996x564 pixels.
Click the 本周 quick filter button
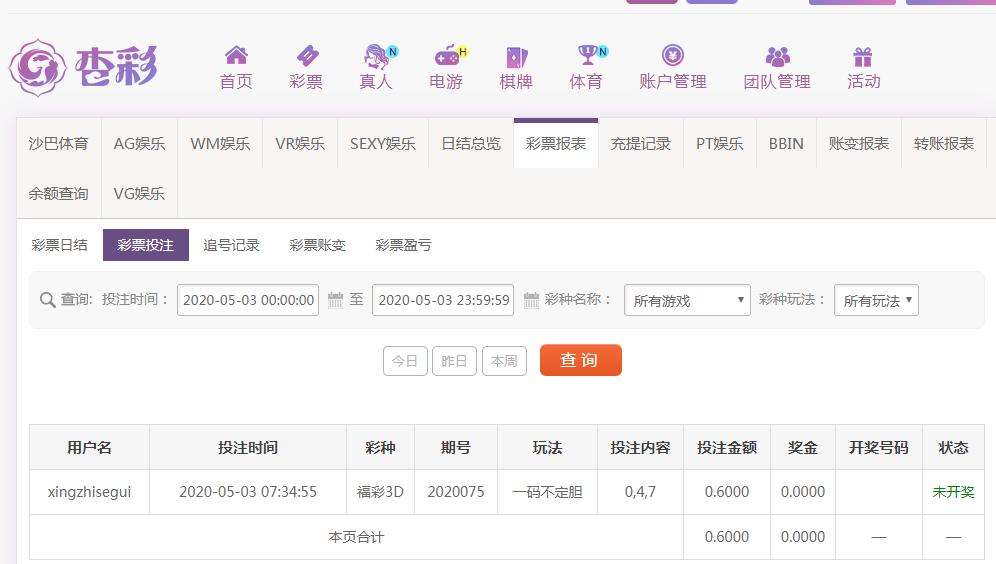point(504,361)
